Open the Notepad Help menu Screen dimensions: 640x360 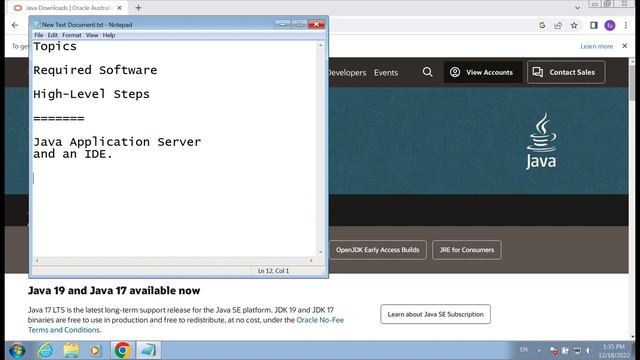[109, 35]
